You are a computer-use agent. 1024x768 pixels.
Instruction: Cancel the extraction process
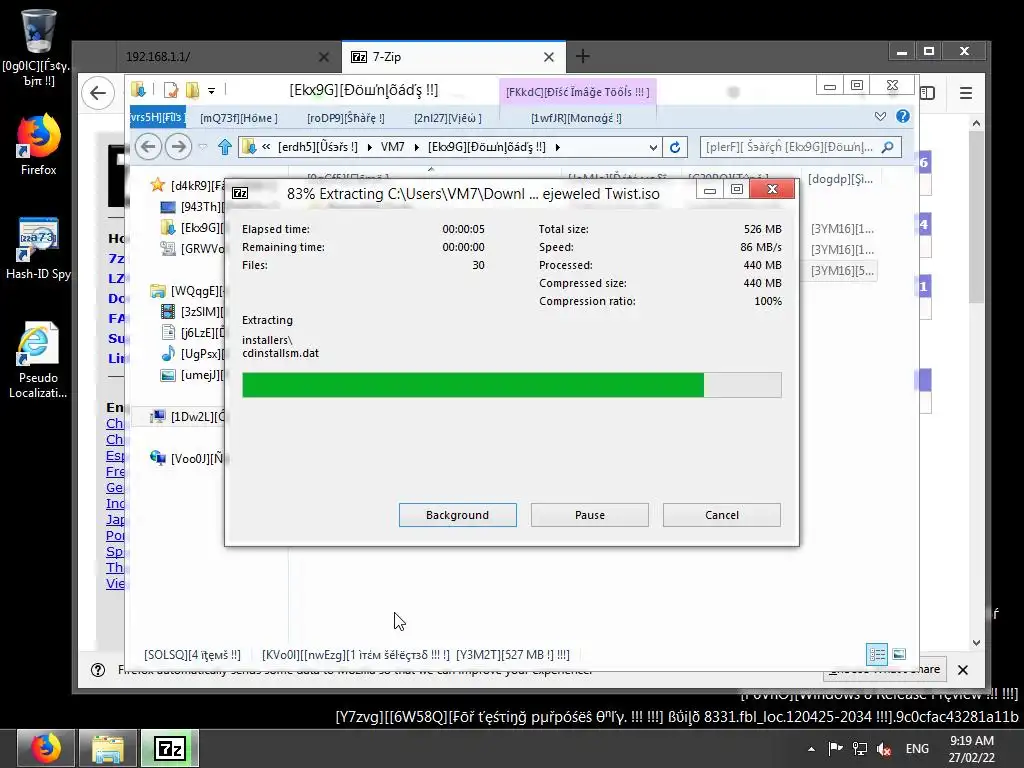722,515
